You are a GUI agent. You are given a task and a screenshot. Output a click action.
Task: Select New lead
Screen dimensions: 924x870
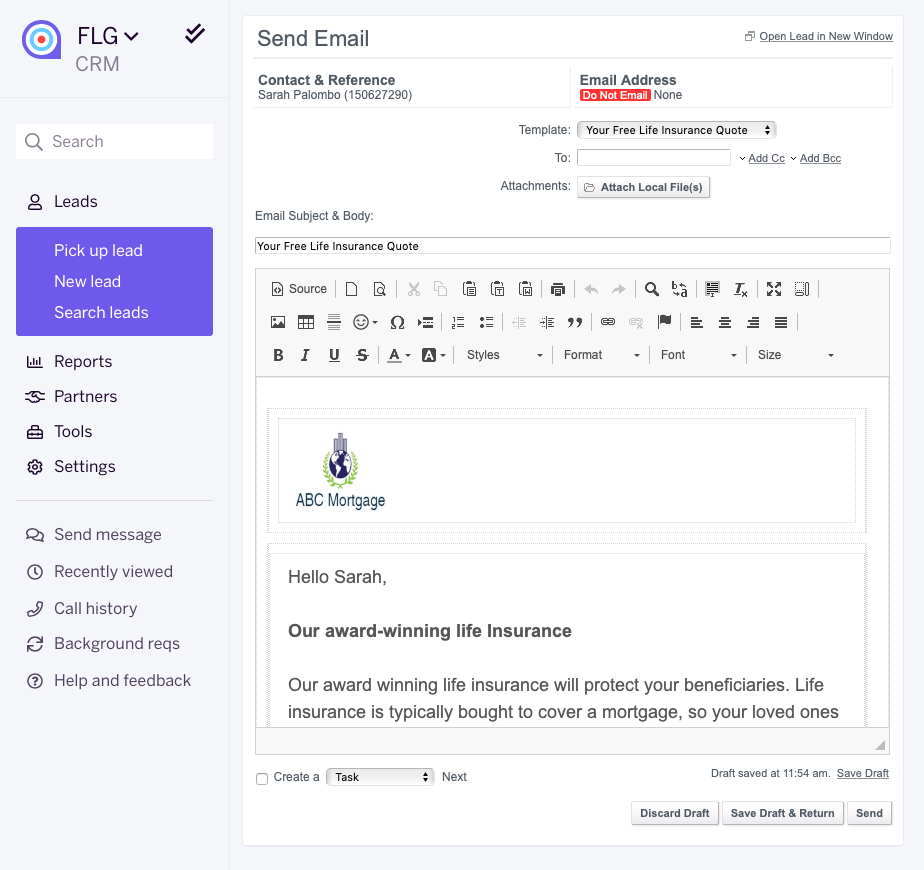click(x=87, y=282)
